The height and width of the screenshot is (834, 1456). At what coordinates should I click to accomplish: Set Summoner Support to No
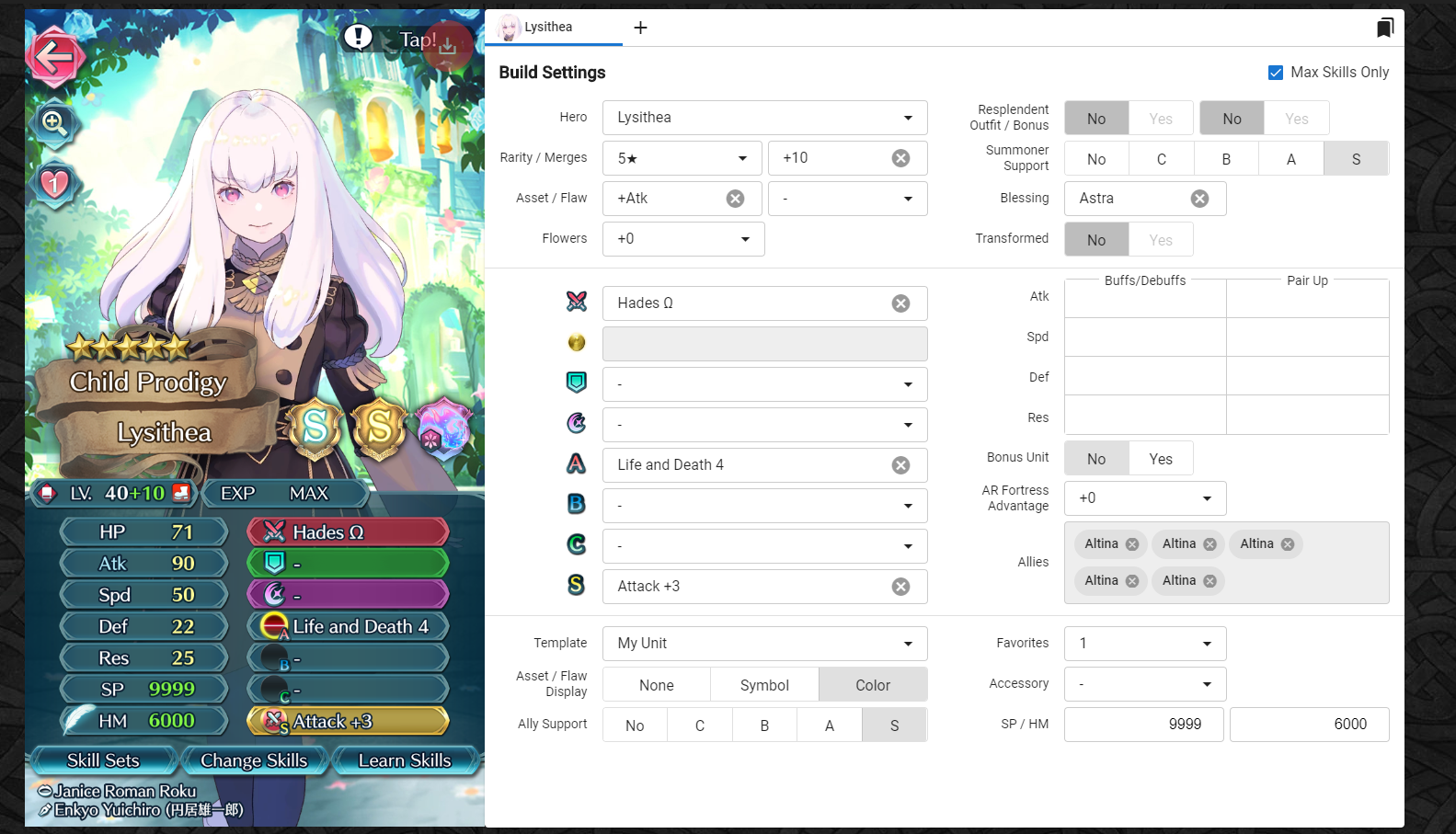point(1096,159)
